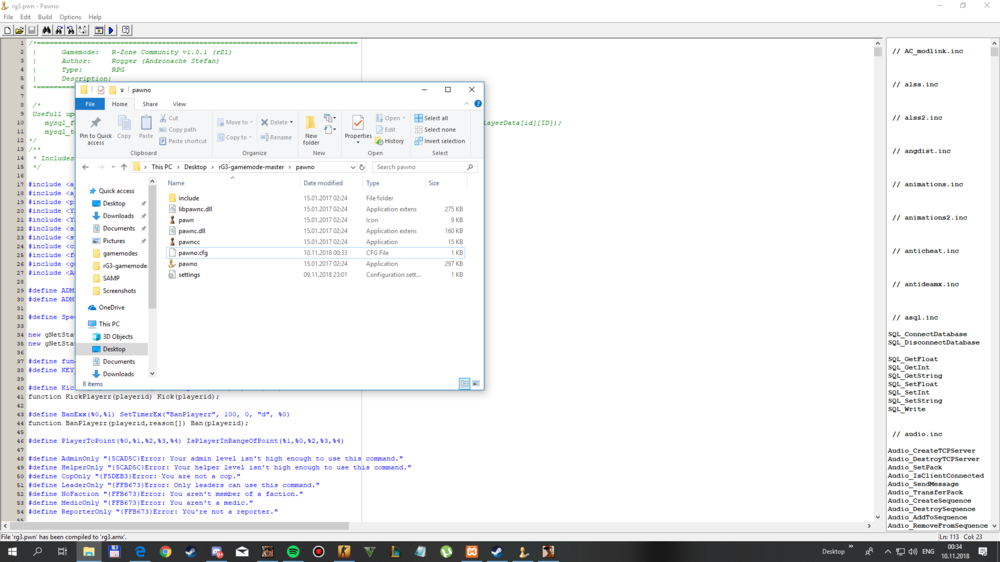Click the blue Help question mark icon
This screenshot has height=562, width=1000.
click(478, 103)
